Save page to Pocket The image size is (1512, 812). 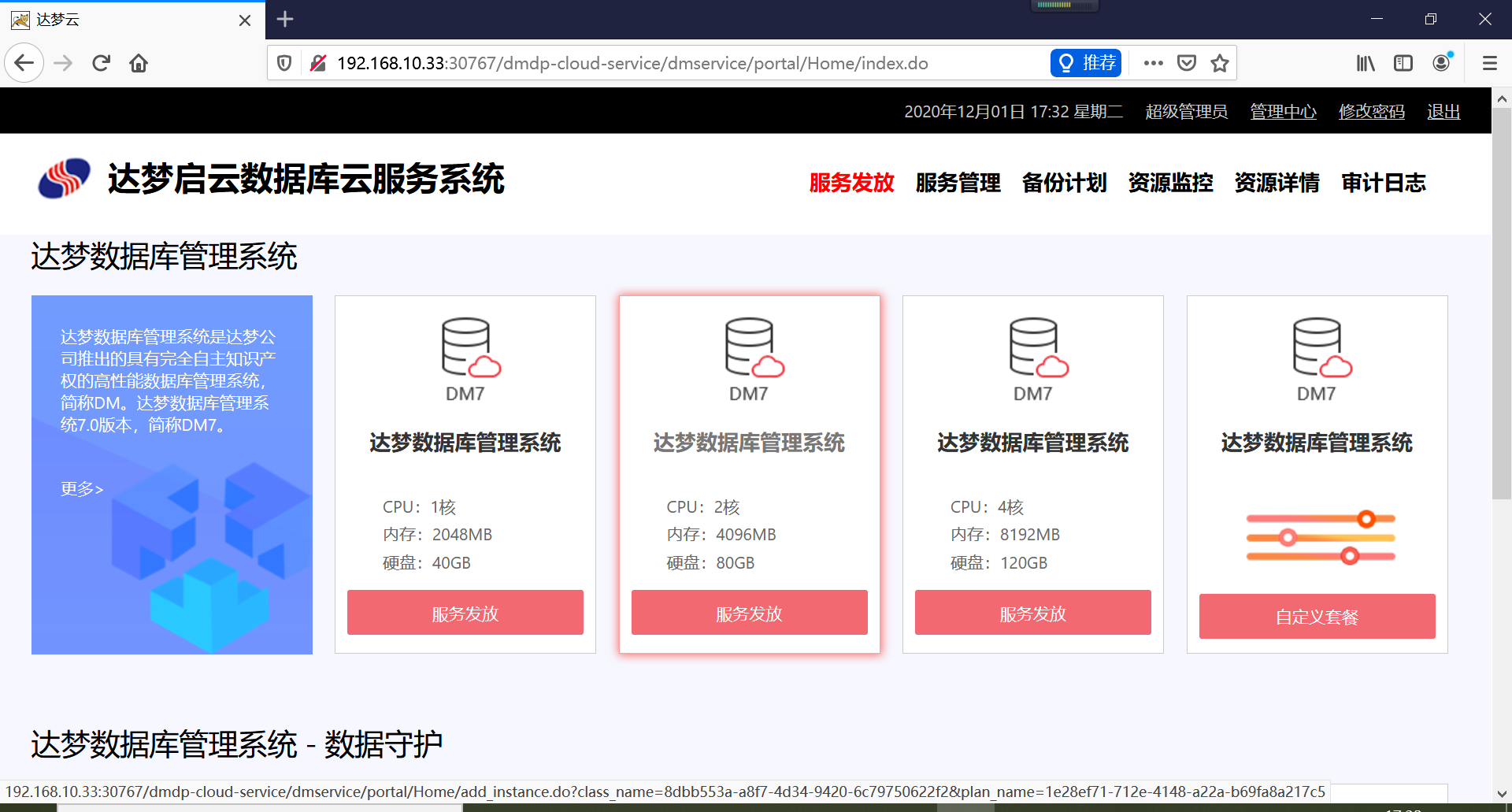tap(1187, 63)
